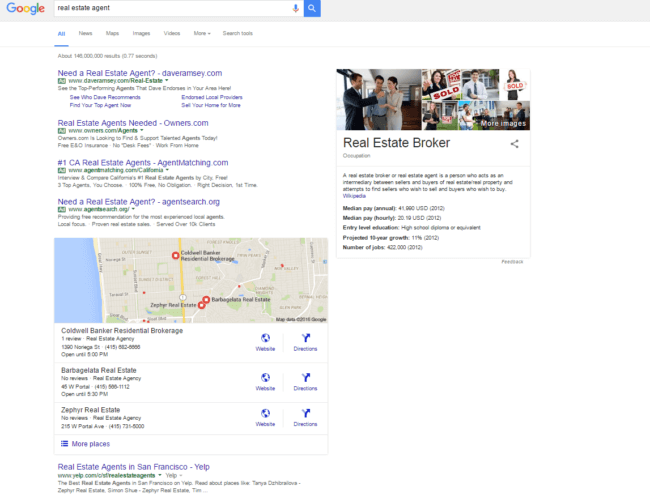Click Endorsed Local Providers sitelink
650x503 pixels.
coord(212,97)
